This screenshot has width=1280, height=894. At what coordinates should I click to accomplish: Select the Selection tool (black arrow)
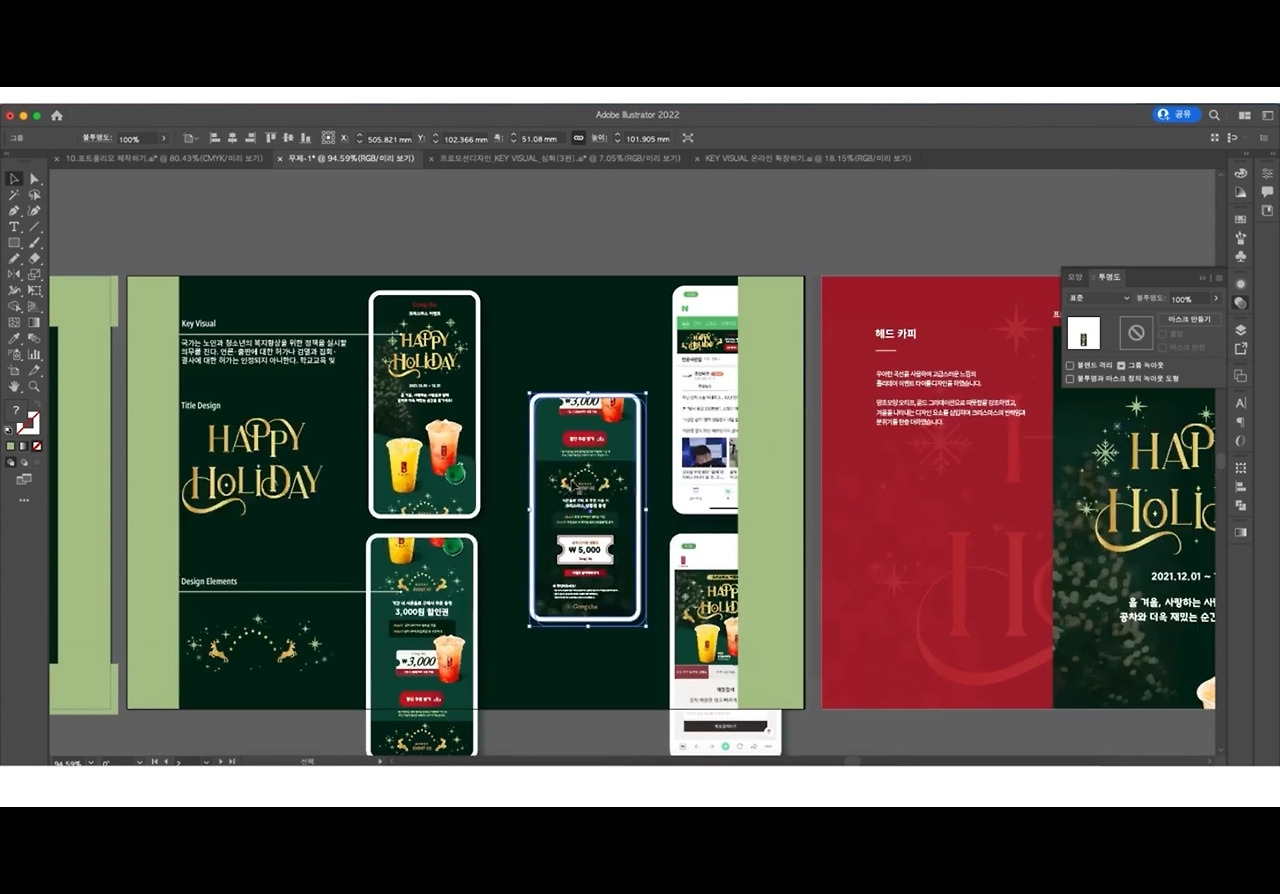tap(14, 179)
